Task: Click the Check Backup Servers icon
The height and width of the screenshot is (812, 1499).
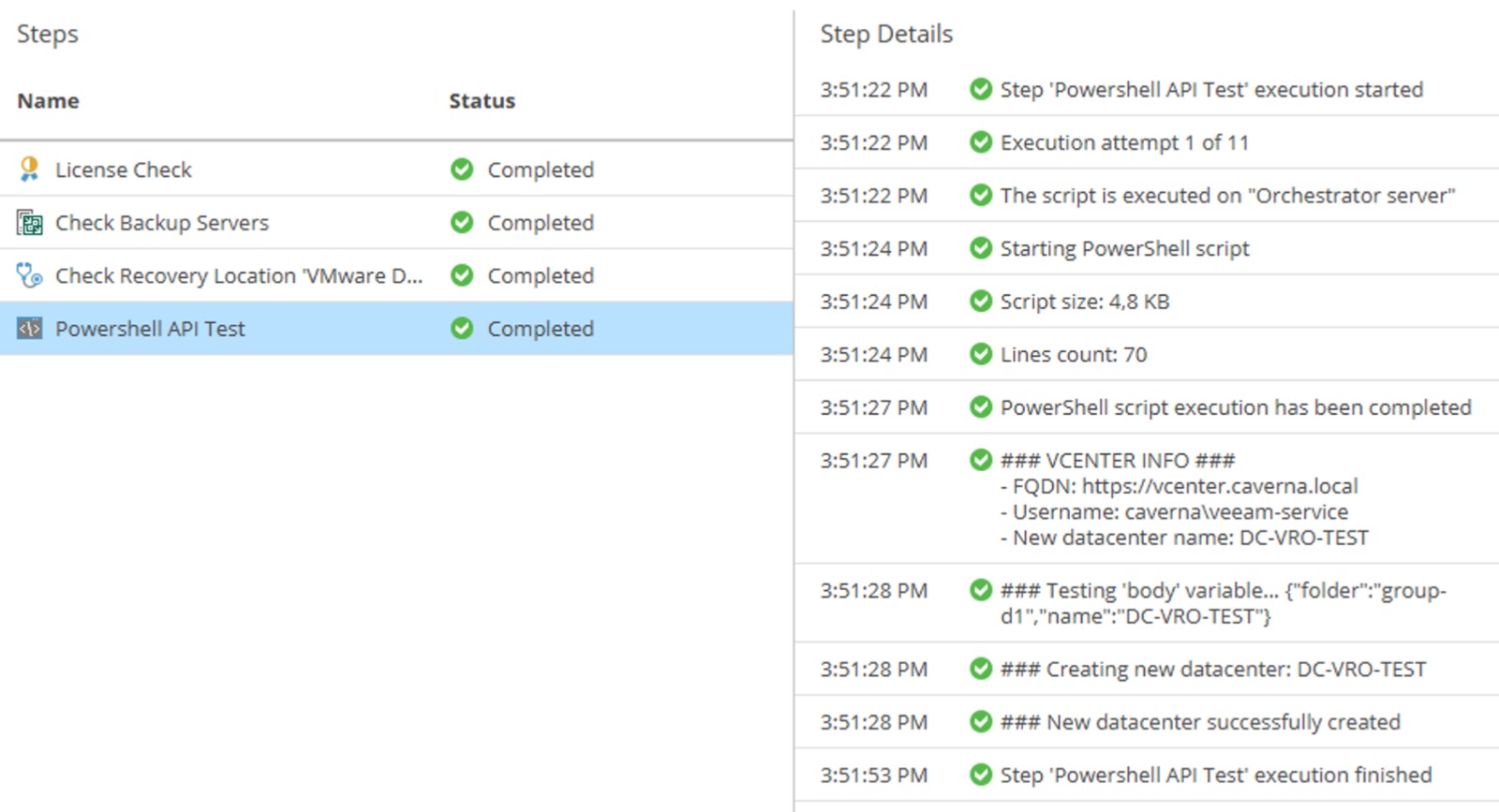Action: click(x=30, y=223)
